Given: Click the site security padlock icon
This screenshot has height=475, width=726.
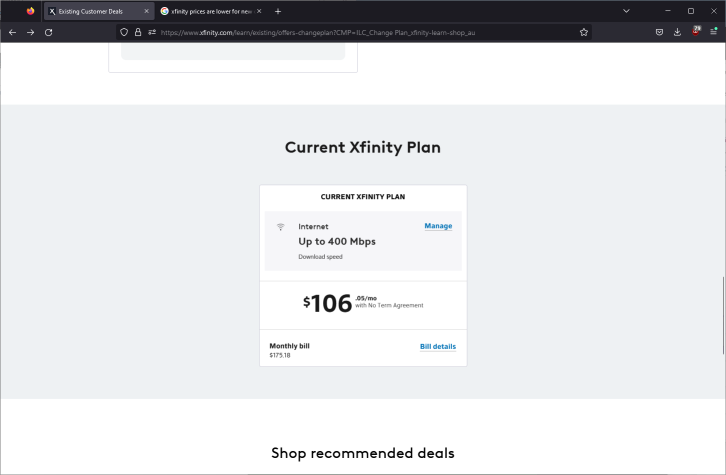Looking at the screenshot, I should 138,32.
